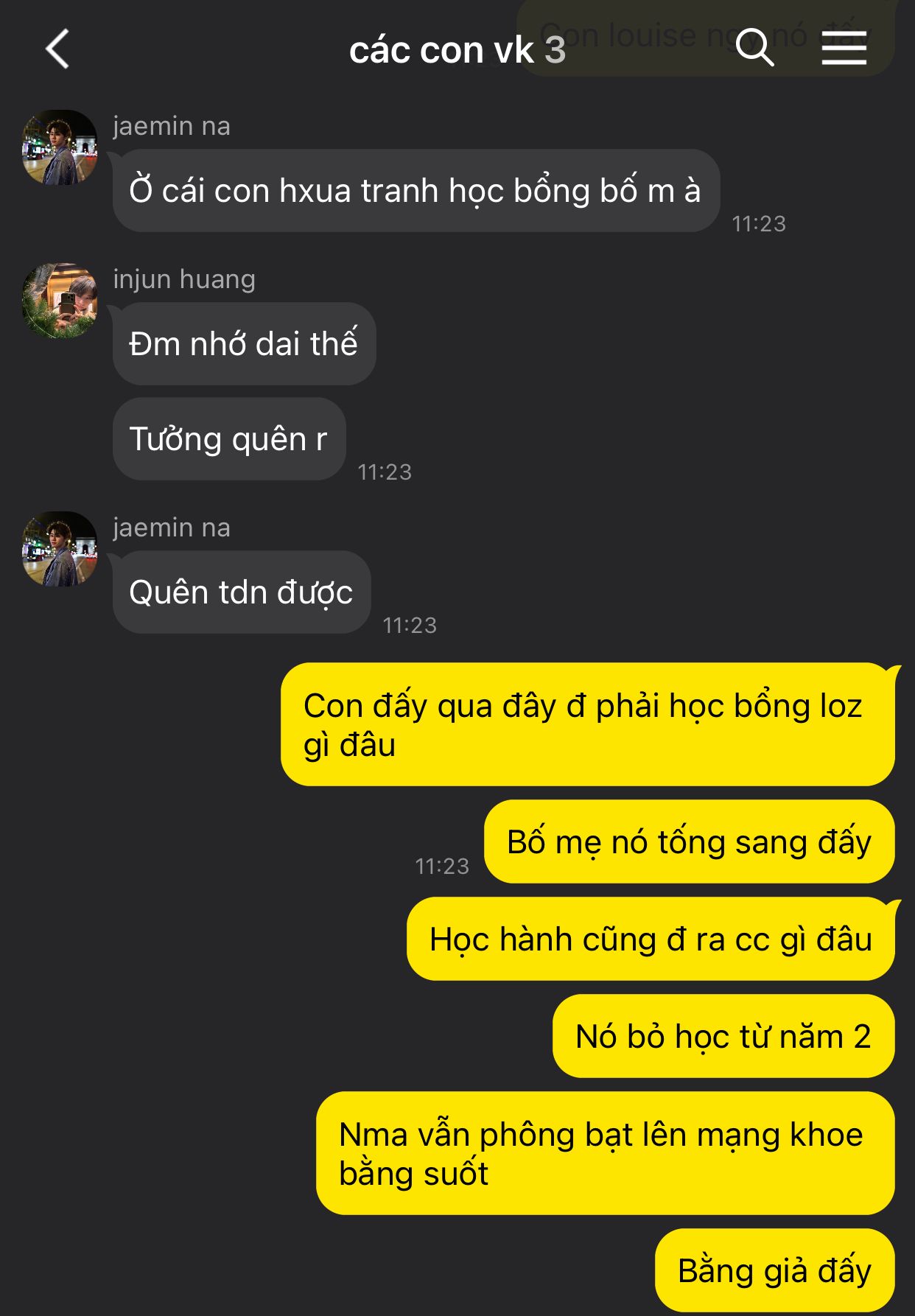The image size is (915, 1316).
Task: Tap yellow bubble 'Nma vẫn phông bạt lên mạng'
Action: point(606,1154)
